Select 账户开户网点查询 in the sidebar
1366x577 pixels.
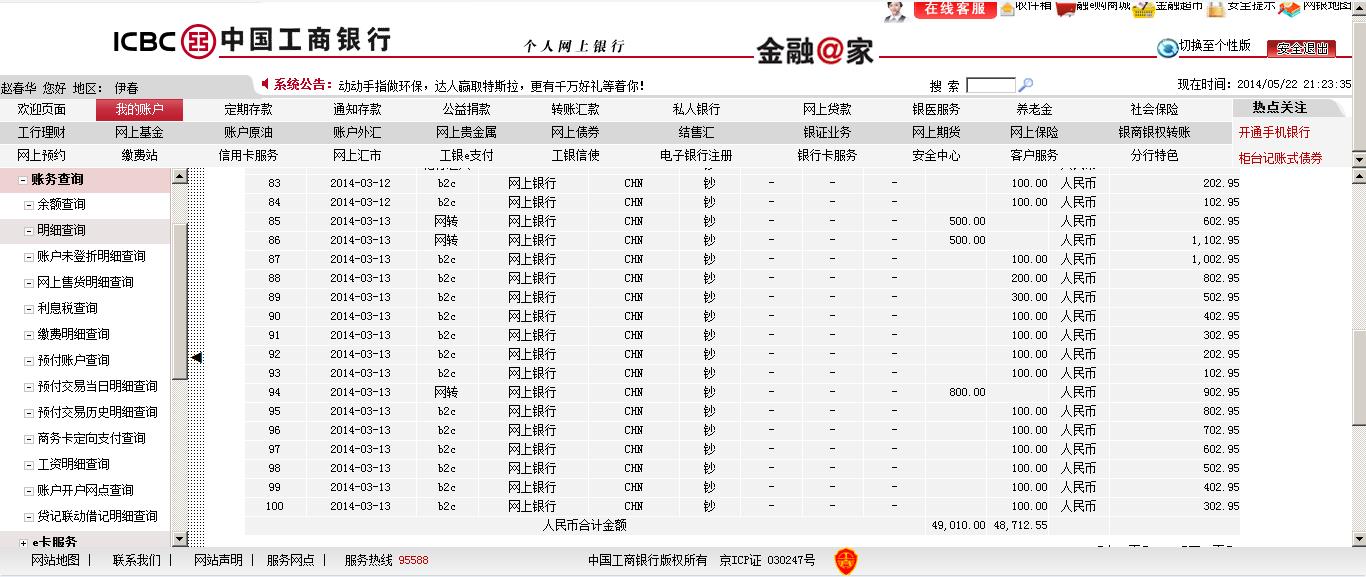click(85, 490)
